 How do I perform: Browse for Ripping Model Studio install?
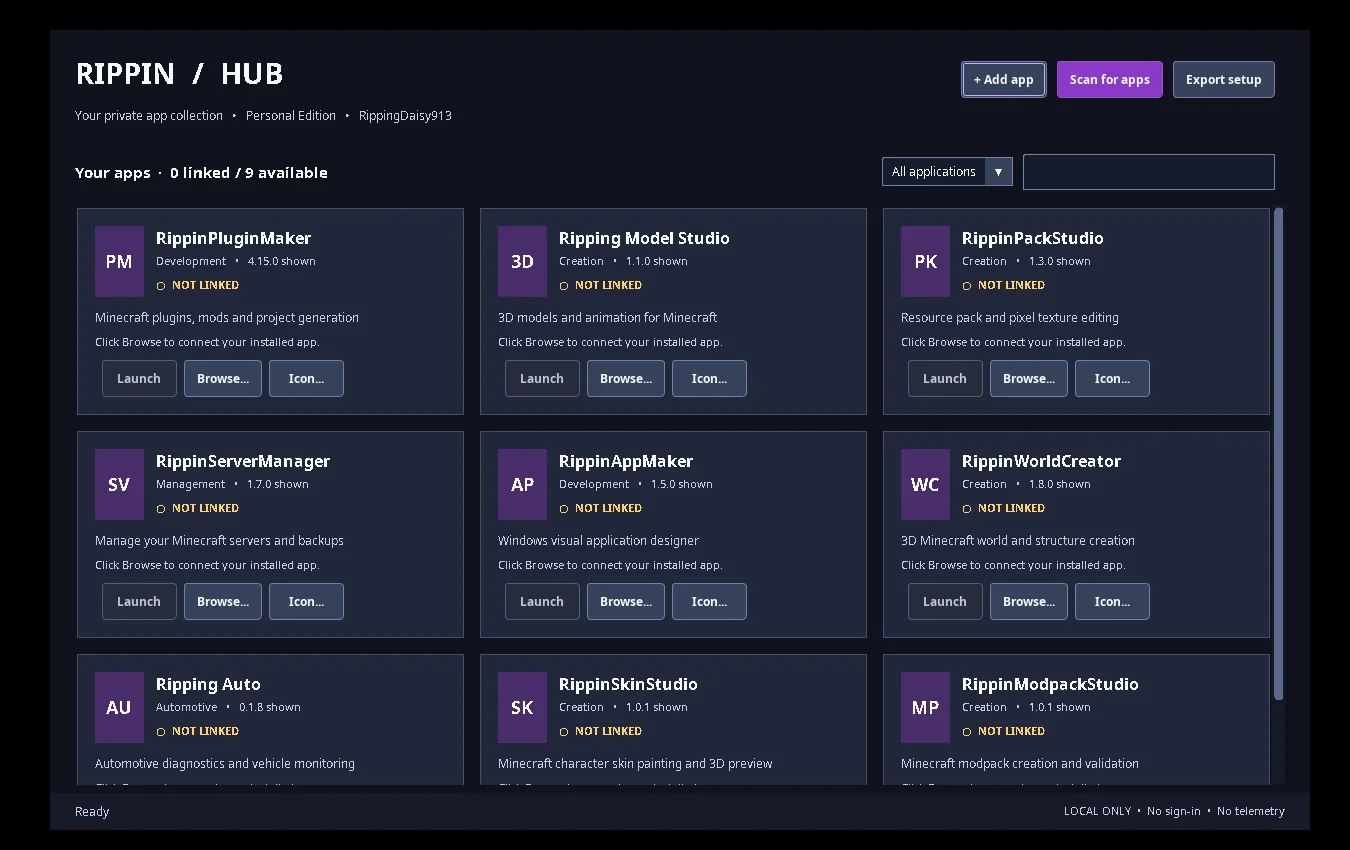point(626,379)
